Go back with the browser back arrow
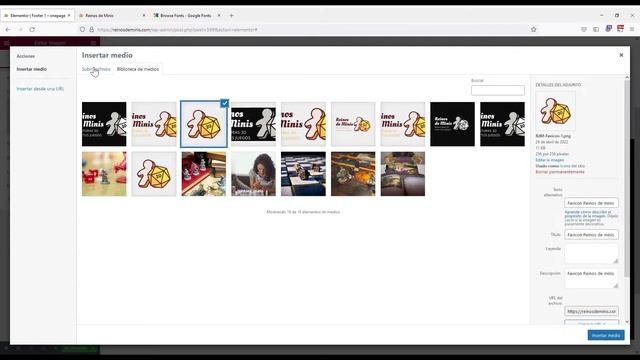This screenshot has height=360, width=640. tap(8, 29)
